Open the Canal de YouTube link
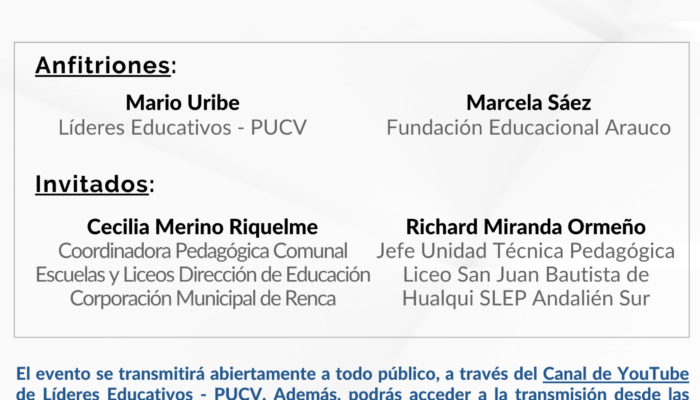Screen dimensions: 700x400 tap(616, 374)
